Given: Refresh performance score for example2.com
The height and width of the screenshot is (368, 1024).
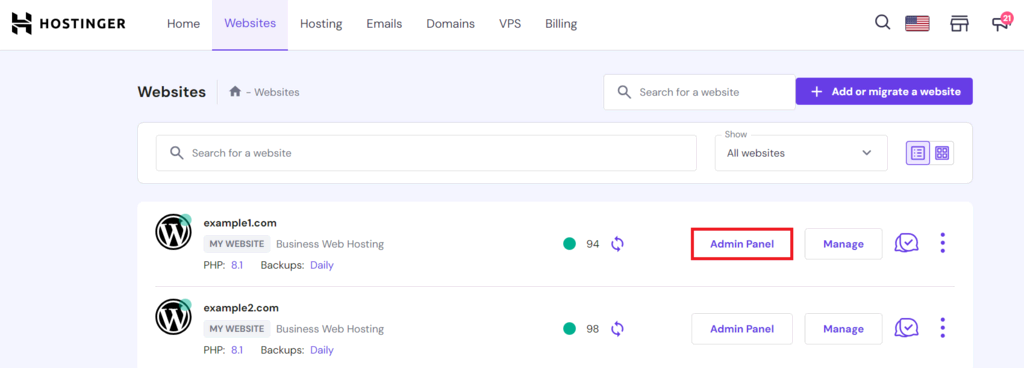Looking at the screenshot, I should [618, 329].
